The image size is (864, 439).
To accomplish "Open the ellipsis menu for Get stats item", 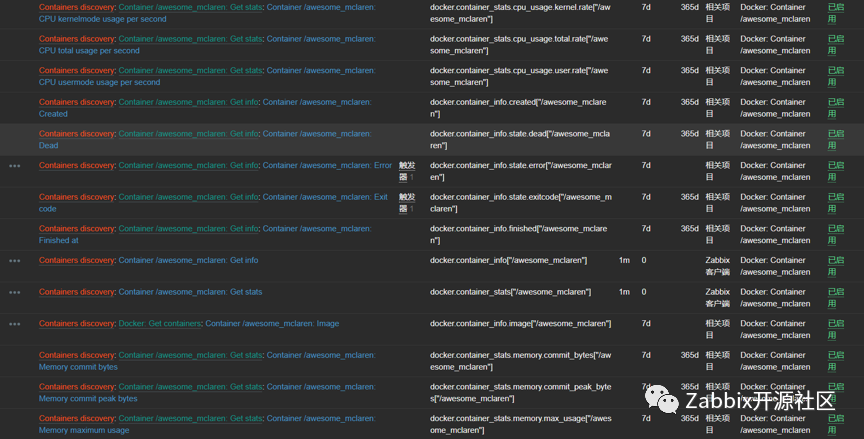I will click(14, 292).
